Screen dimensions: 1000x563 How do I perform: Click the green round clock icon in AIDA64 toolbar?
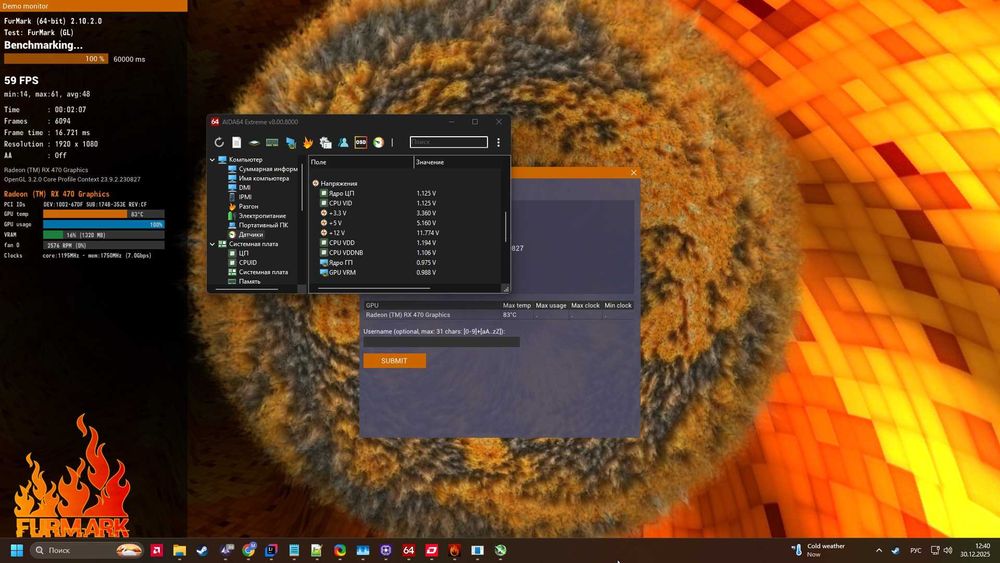[378, 142]
